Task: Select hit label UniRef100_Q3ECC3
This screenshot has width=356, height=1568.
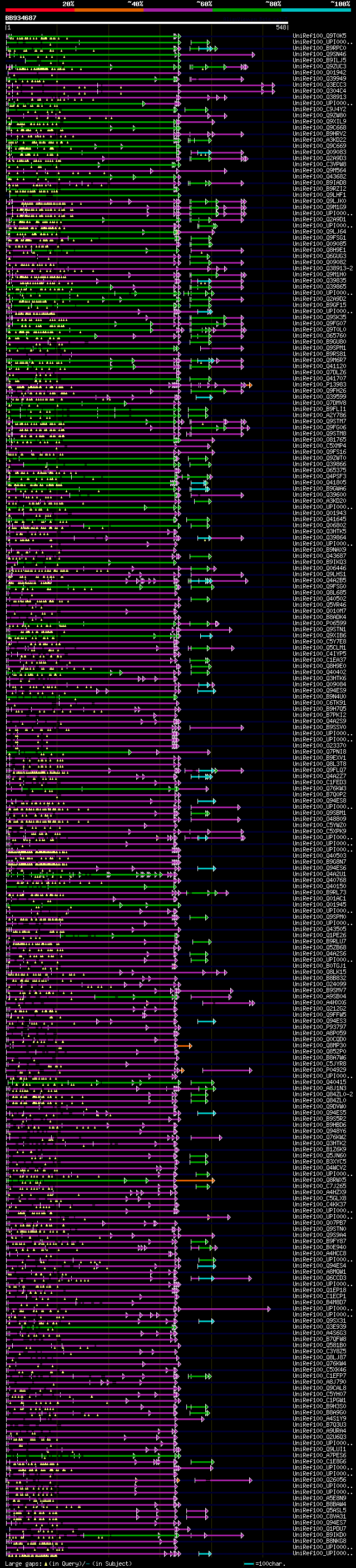Action: pos(319,85)
